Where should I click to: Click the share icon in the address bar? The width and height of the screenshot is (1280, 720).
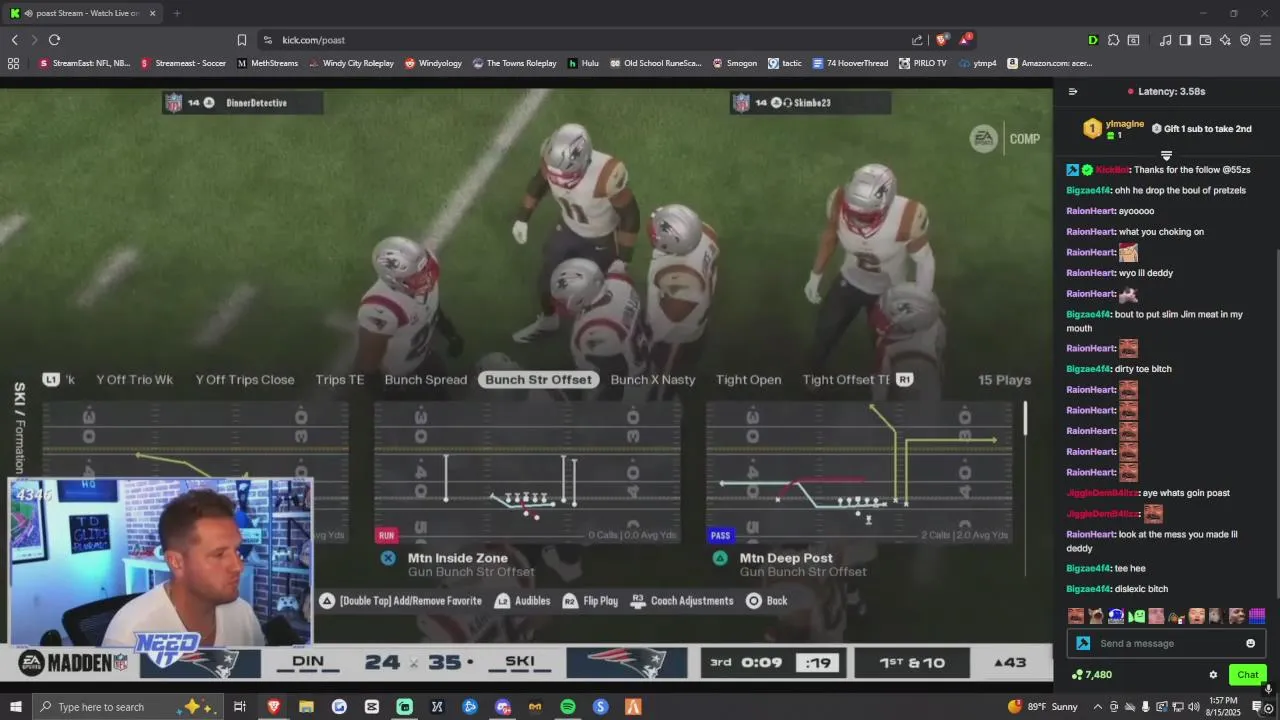917,40
